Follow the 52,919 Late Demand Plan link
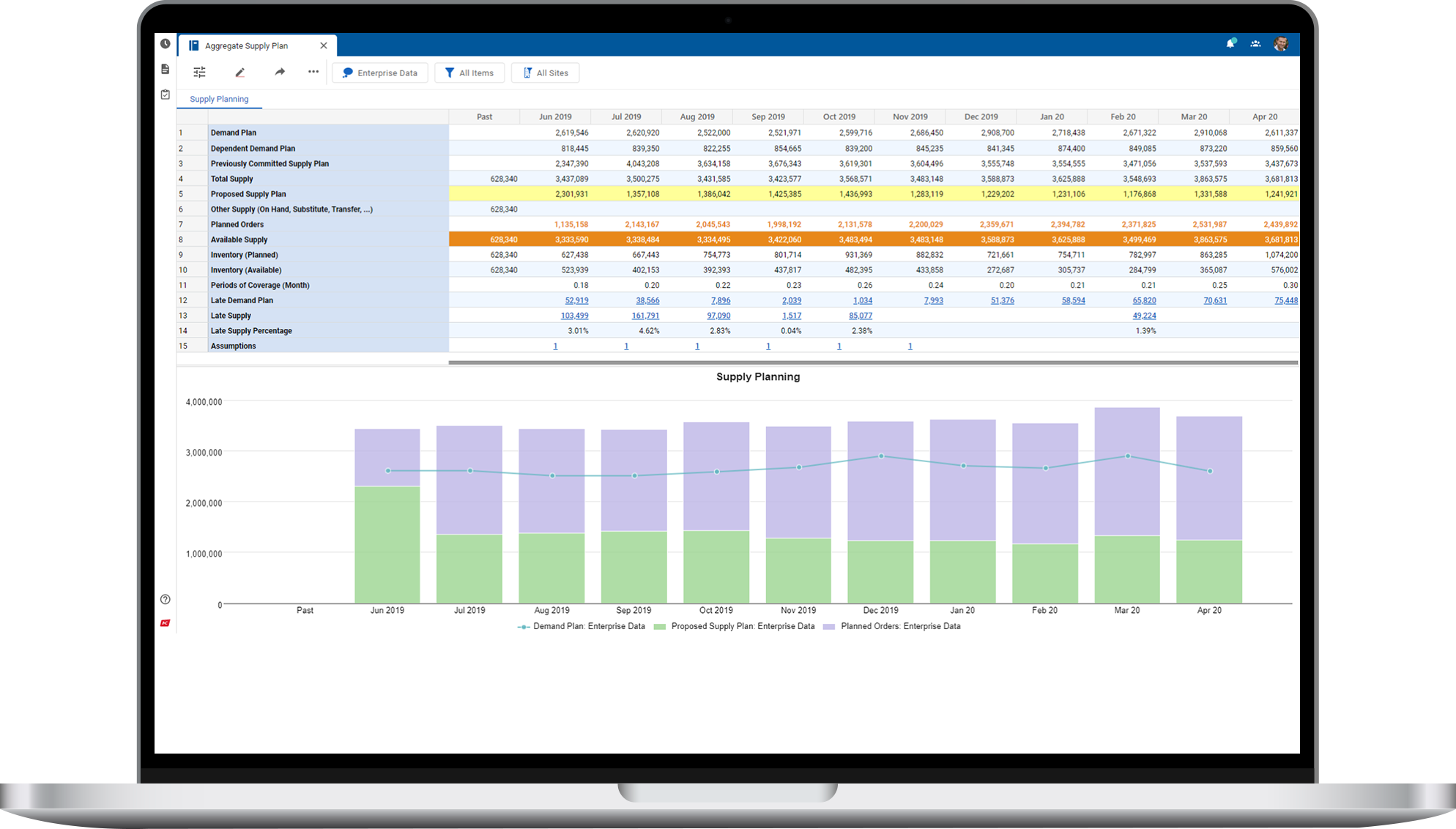 tap(576, 300)
